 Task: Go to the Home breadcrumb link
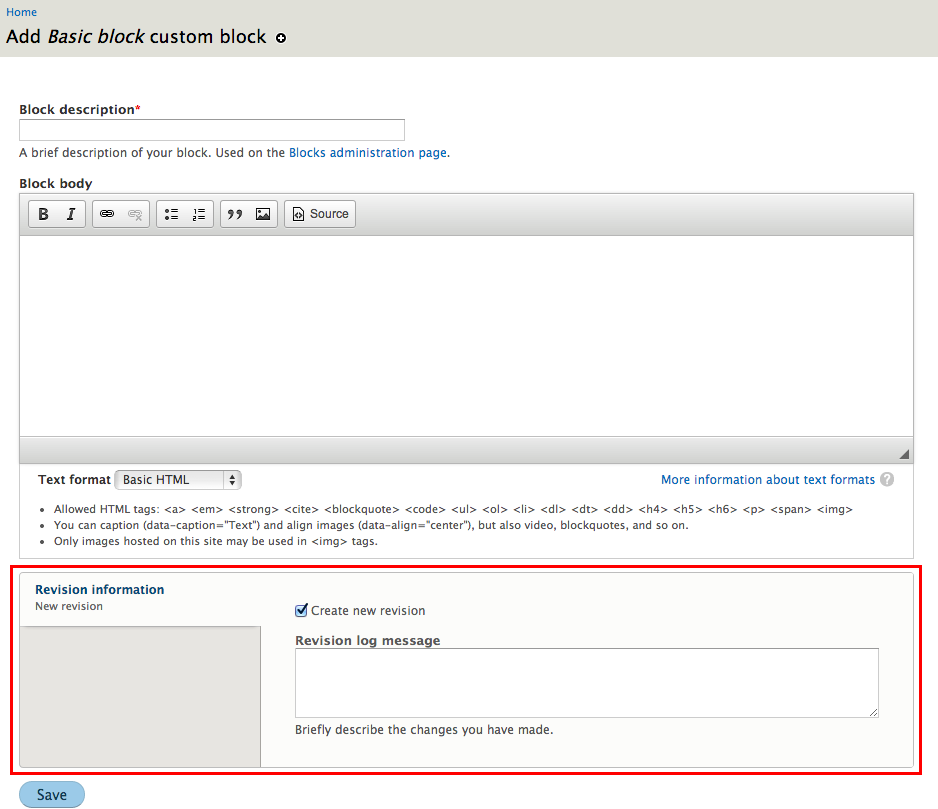click(22, 12)
